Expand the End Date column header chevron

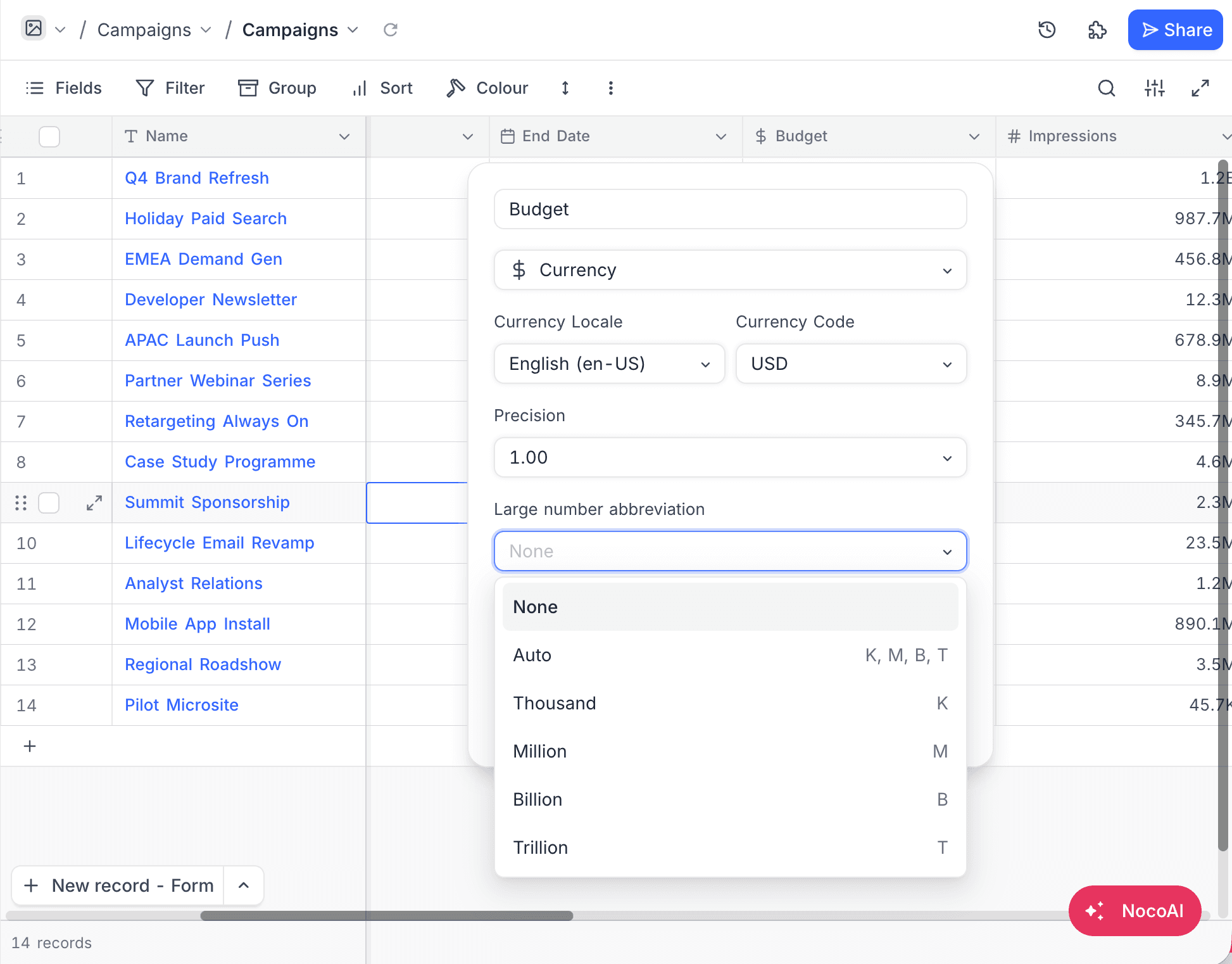coord(721,137)
